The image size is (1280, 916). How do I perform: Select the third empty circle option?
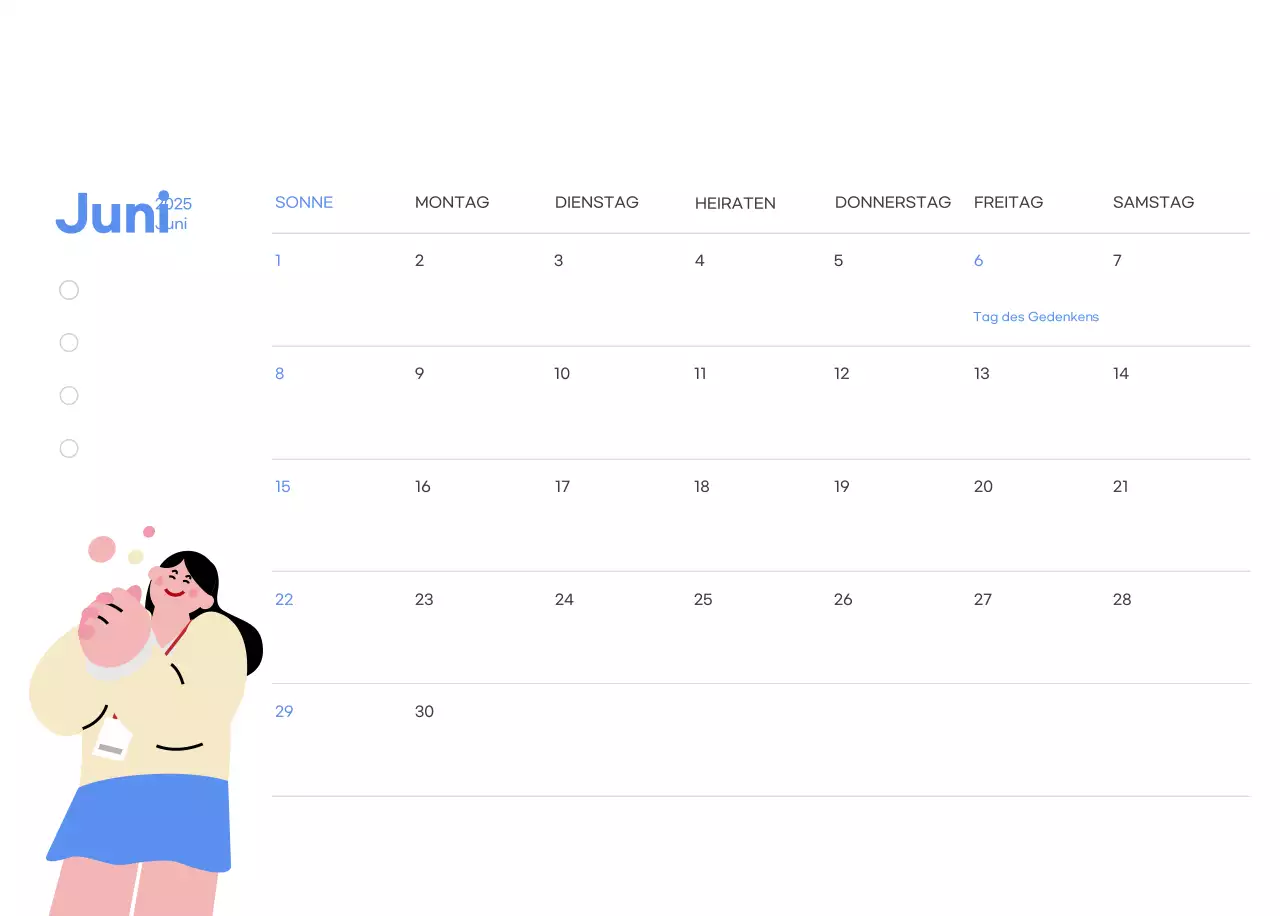(x=68, y=395)
